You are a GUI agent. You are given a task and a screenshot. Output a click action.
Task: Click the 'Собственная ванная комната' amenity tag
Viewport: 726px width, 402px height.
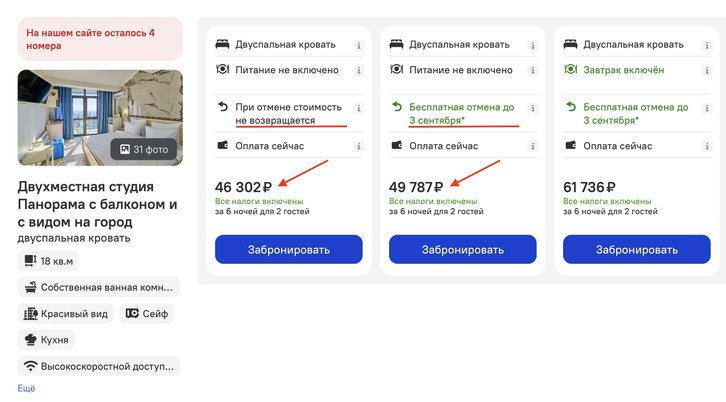click(x=98, y=287)
